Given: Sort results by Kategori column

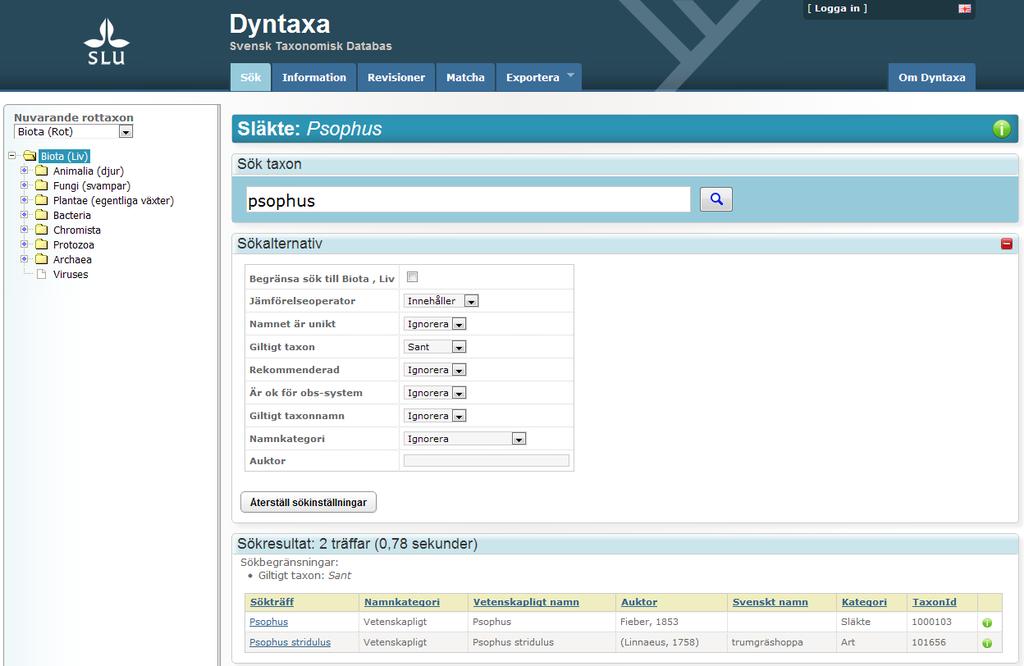Looking at the screenshot, I should click(864, 602).
